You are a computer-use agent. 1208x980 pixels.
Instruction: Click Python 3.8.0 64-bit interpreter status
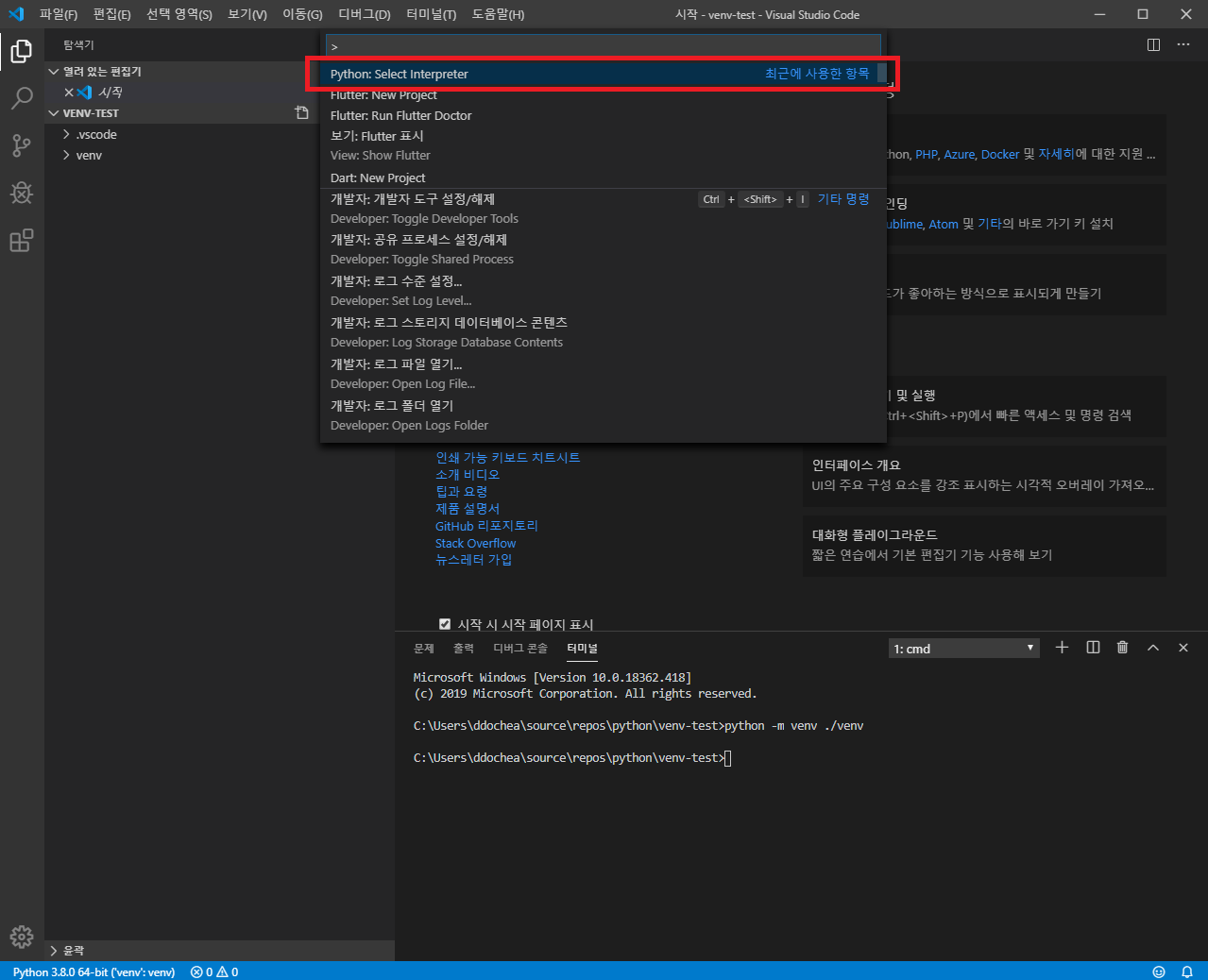click(x=94, y=972)
